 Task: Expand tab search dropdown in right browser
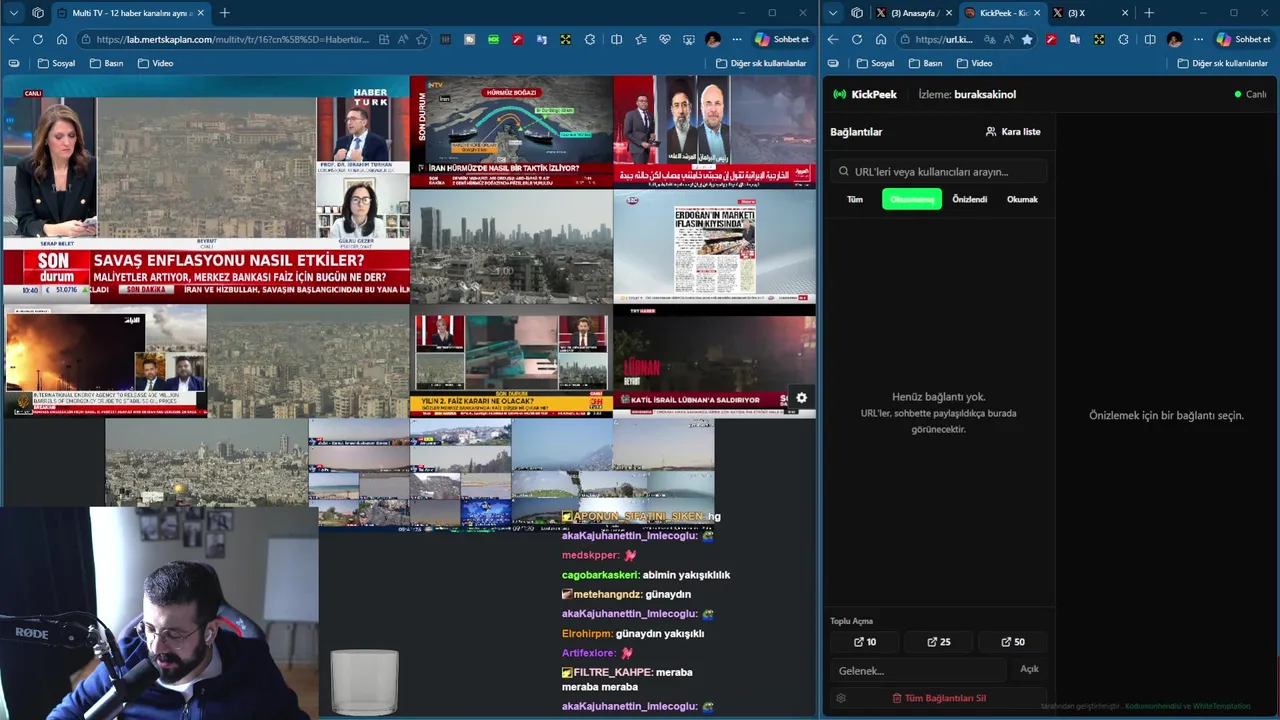(833, 13)
